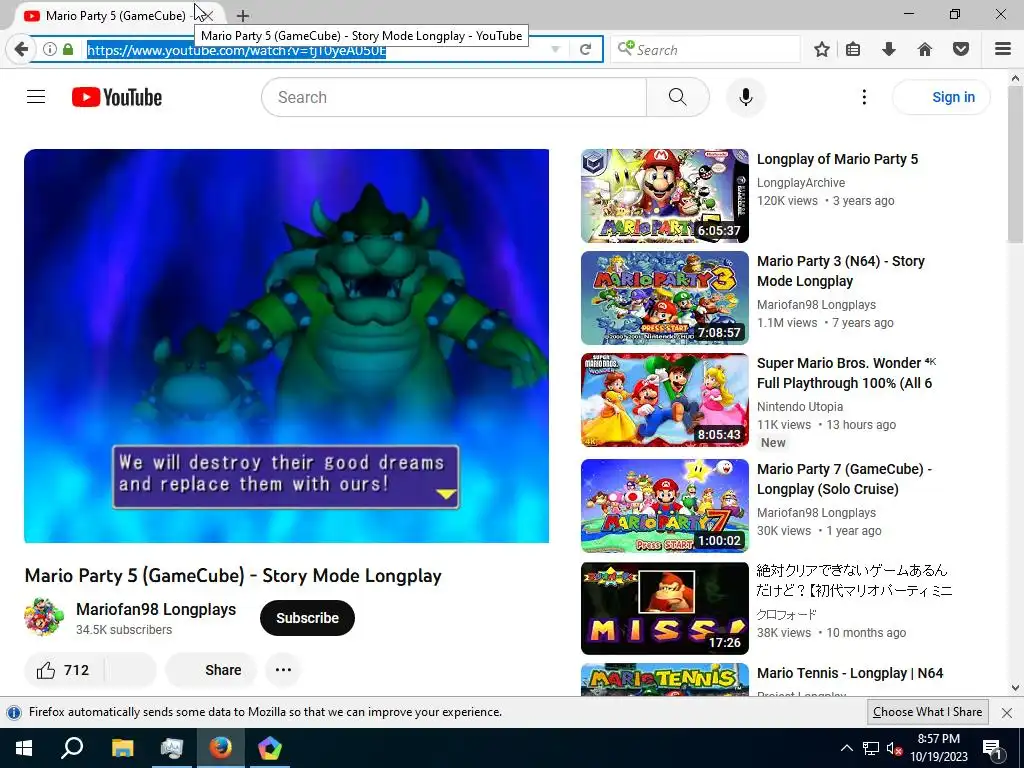Click the muted volume tray icon

(x=894, y=748)
